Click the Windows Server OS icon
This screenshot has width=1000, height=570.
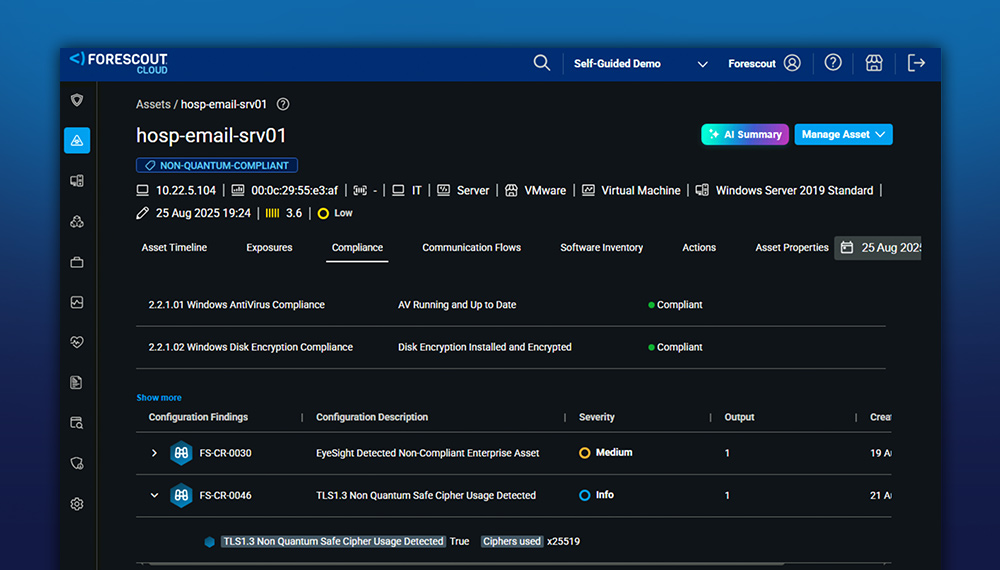702,190
